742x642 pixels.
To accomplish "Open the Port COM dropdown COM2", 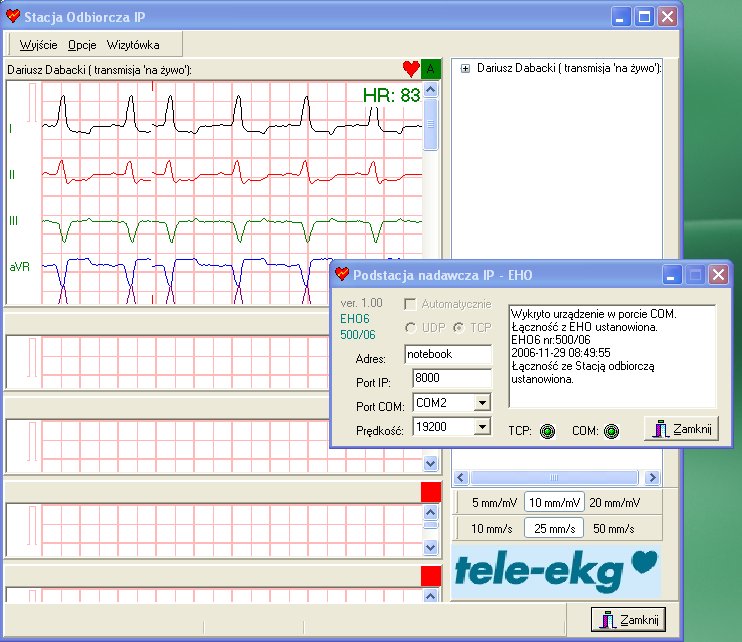I will pos(482,403).
